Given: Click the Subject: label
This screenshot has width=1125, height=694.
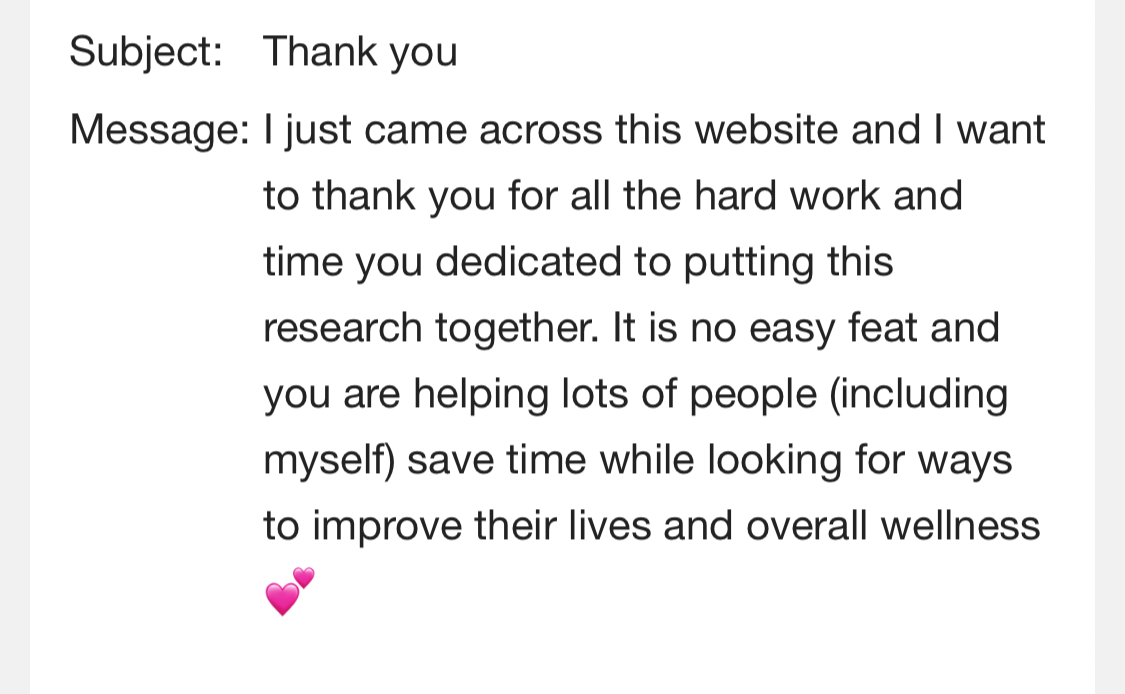Looking at the screenshot, I should click(x=146, y=52).
